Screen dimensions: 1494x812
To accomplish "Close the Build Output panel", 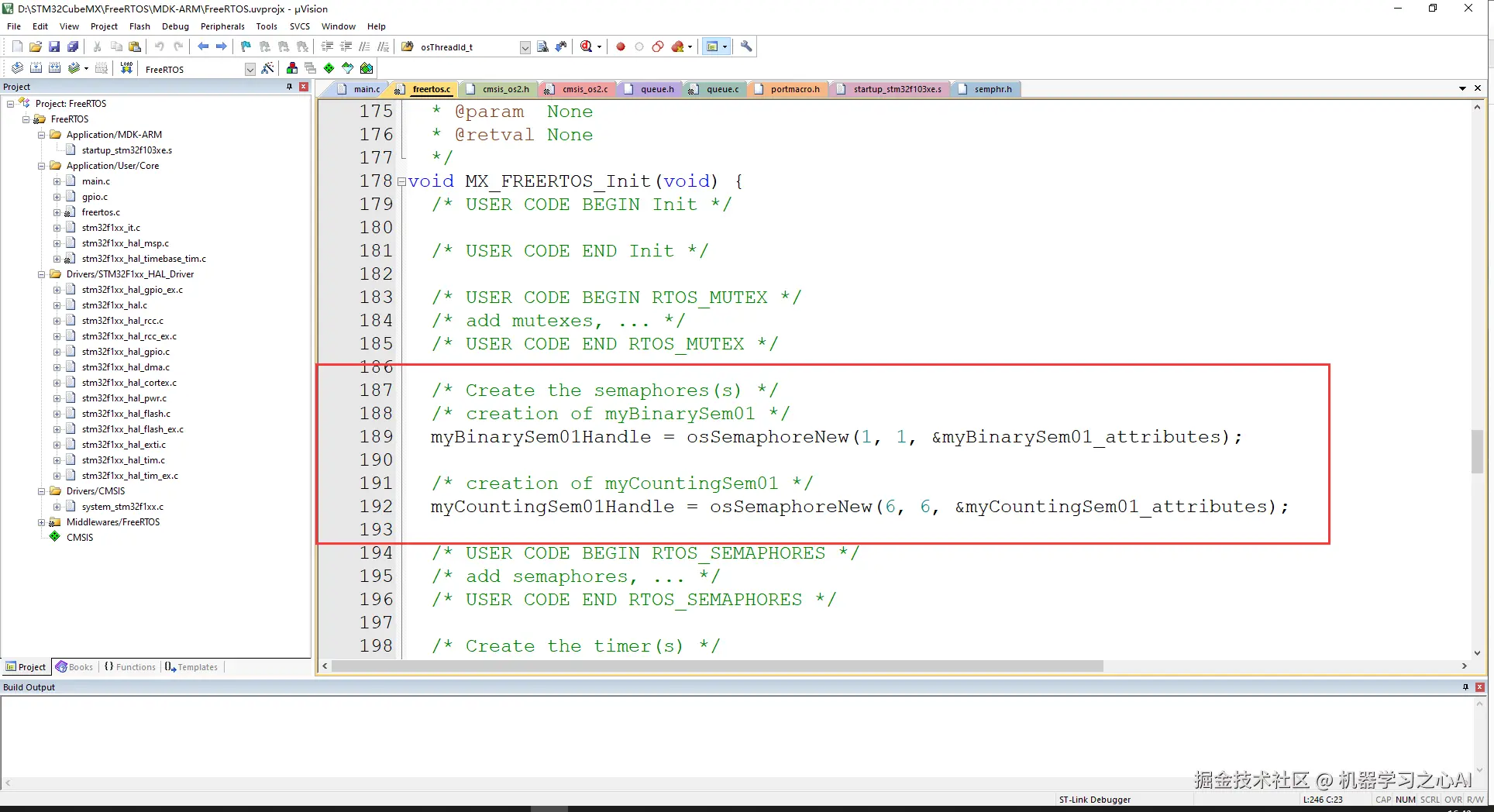I will tap(1480, 687).
